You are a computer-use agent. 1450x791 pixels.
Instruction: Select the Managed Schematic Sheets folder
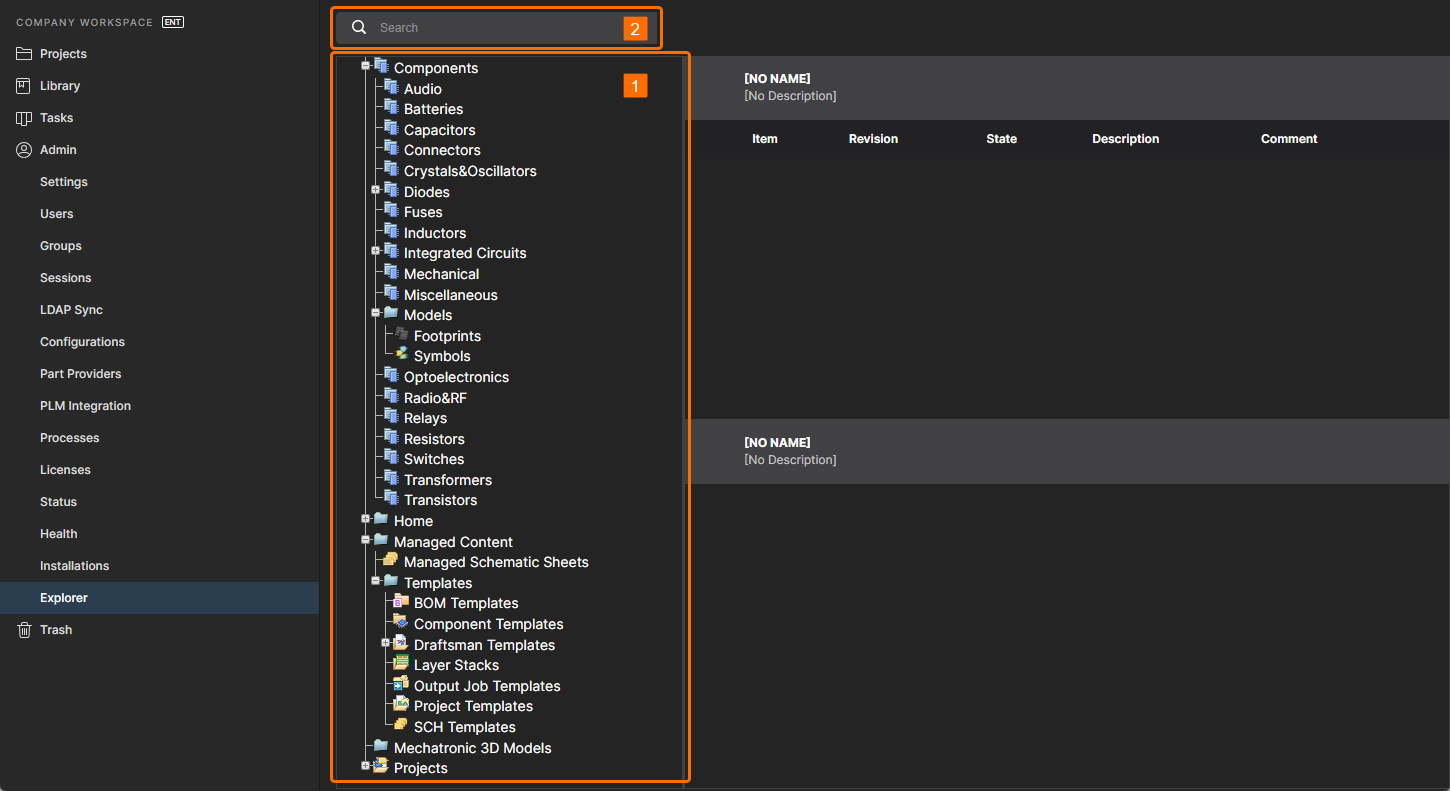[496, 562]
